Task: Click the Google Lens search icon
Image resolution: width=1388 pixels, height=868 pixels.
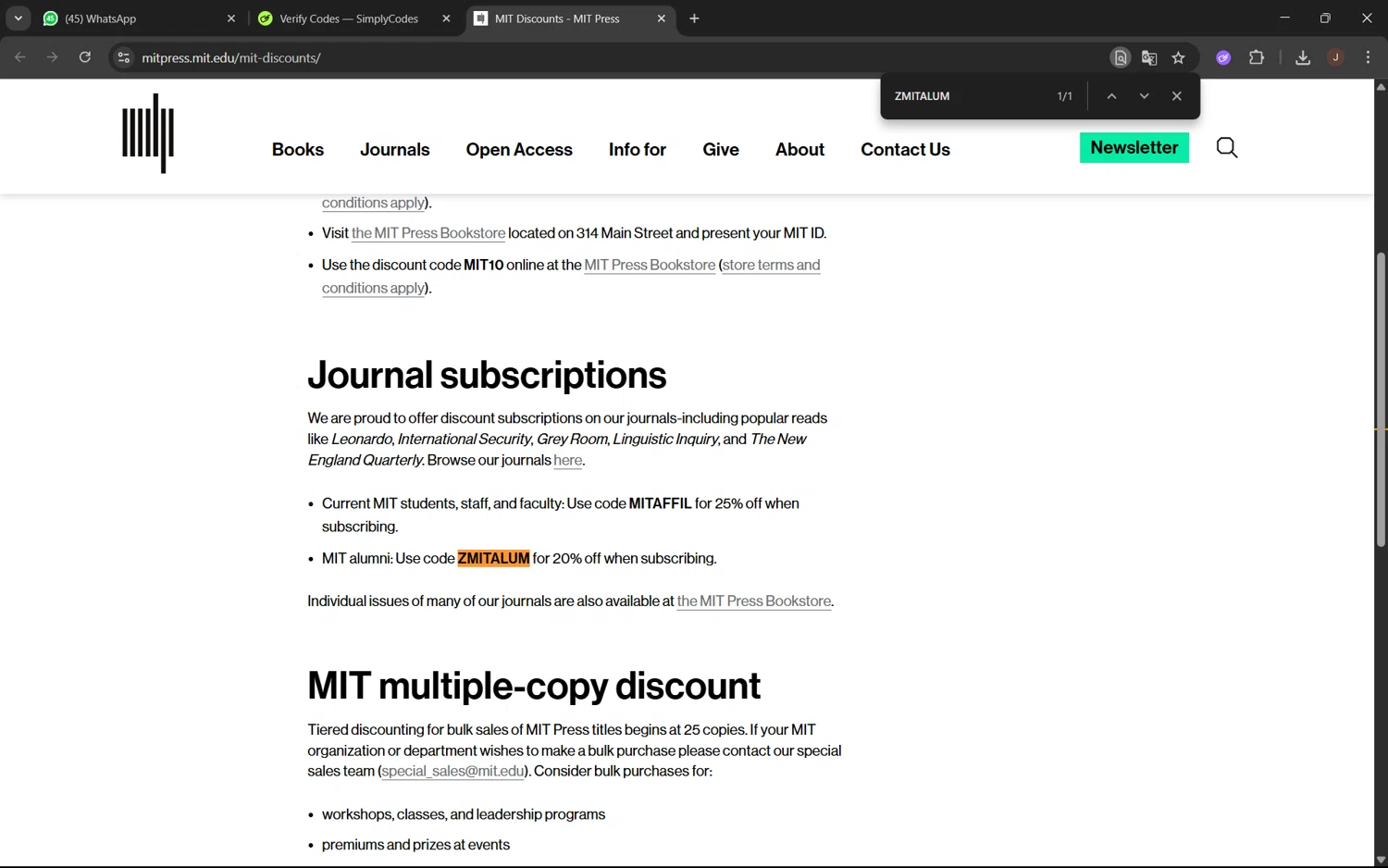Action: click(1120, 57)
